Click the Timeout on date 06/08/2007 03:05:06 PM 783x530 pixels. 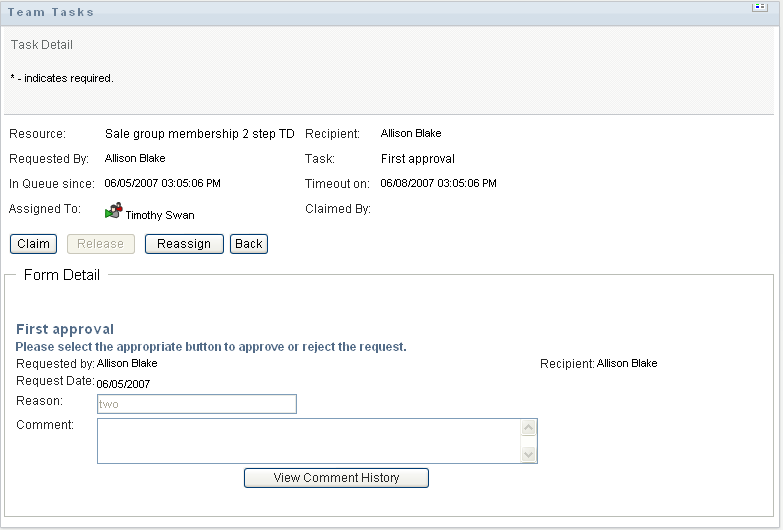point(438,183)
